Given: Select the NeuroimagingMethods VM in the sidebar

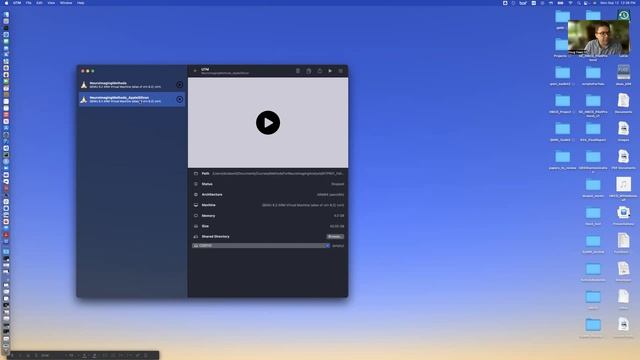Looking at the screenshot, I should (x=132, y=84).
